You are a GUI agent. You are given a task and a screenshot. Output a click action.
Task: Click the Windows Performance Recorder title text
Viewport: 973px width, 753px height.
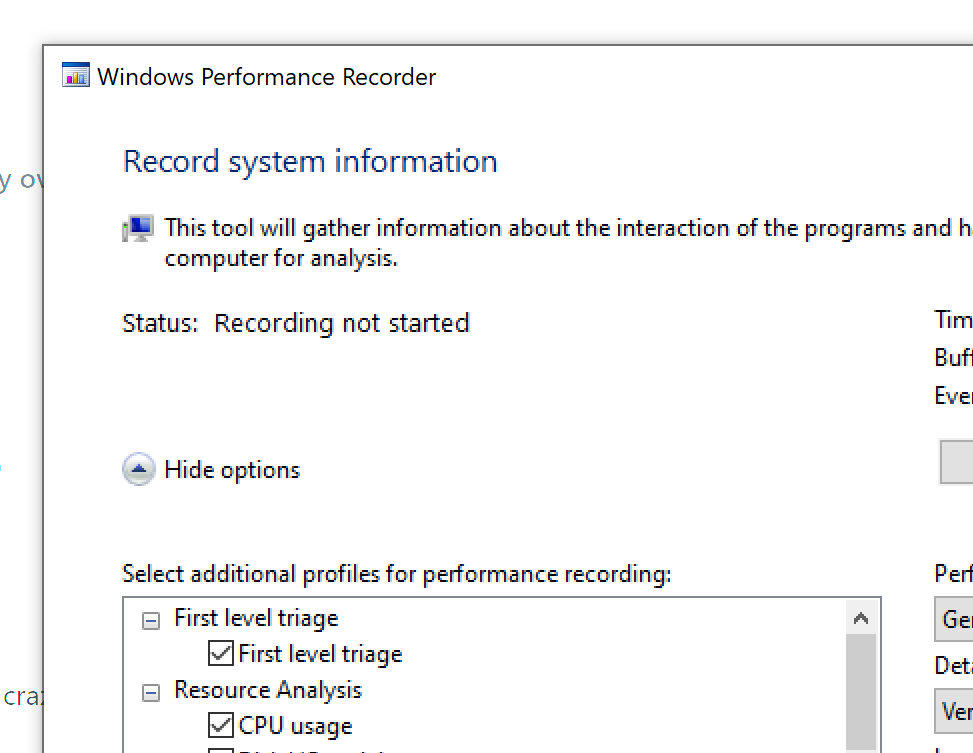[x=267, y=77]
